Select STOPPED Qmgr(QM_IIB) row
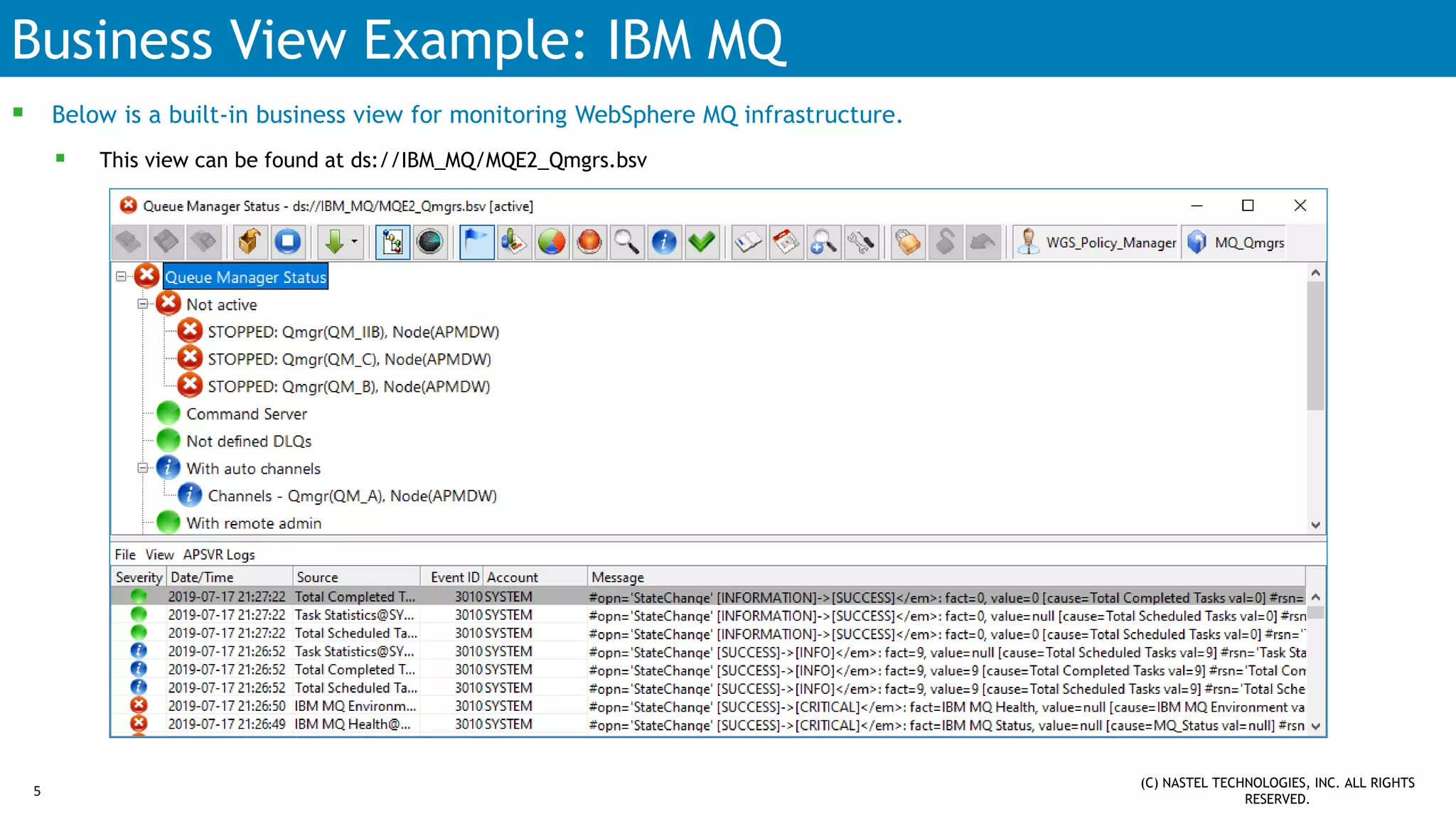 pos(353,332)
